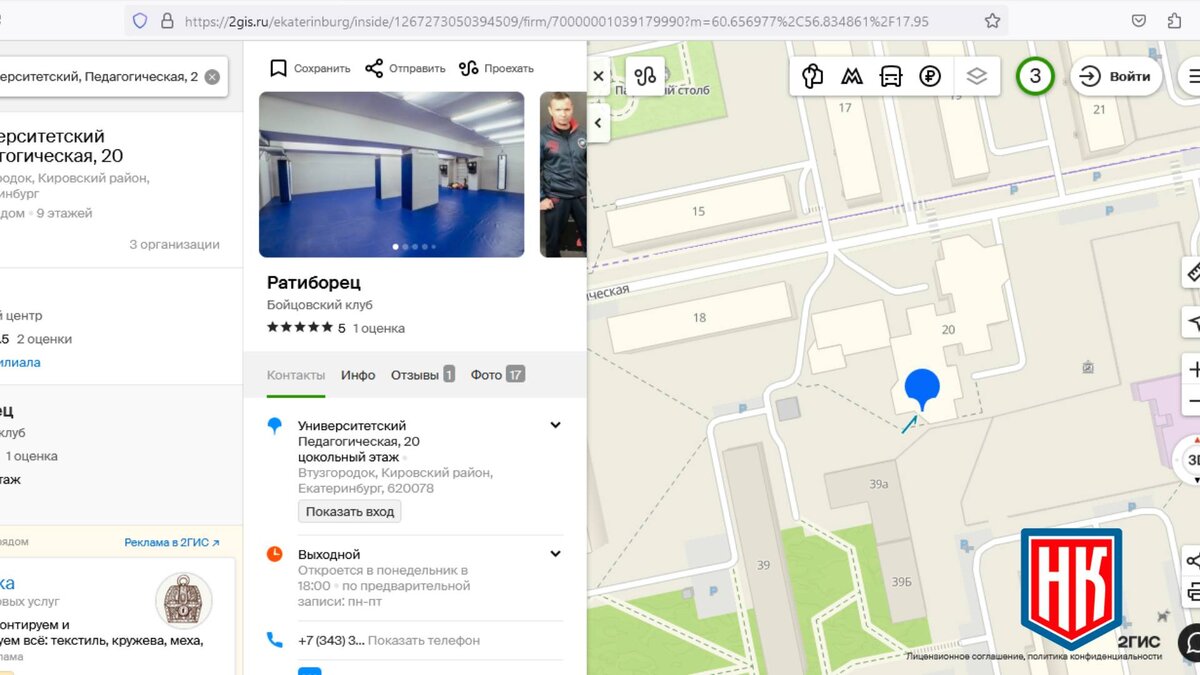Click the Firefox tracking protection shield icon
The width and height of the screenshot is (1200, 675).
pos(140,20)
